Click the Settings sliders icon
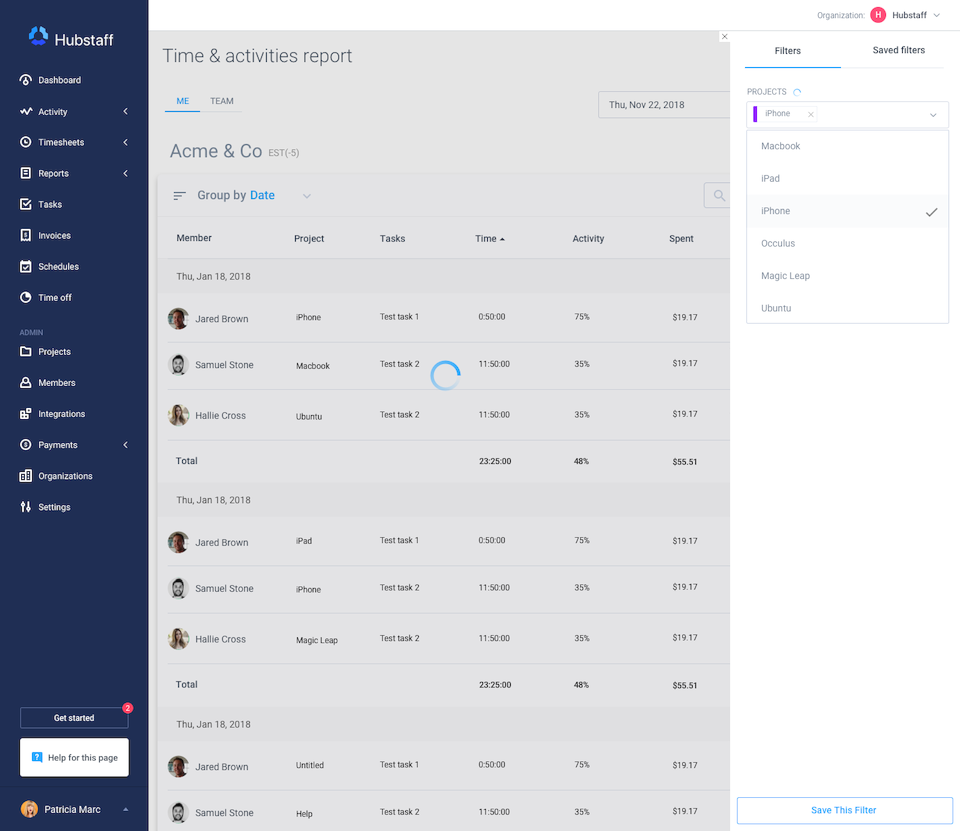This screenshot has width=960, height=831. (26, 507)
